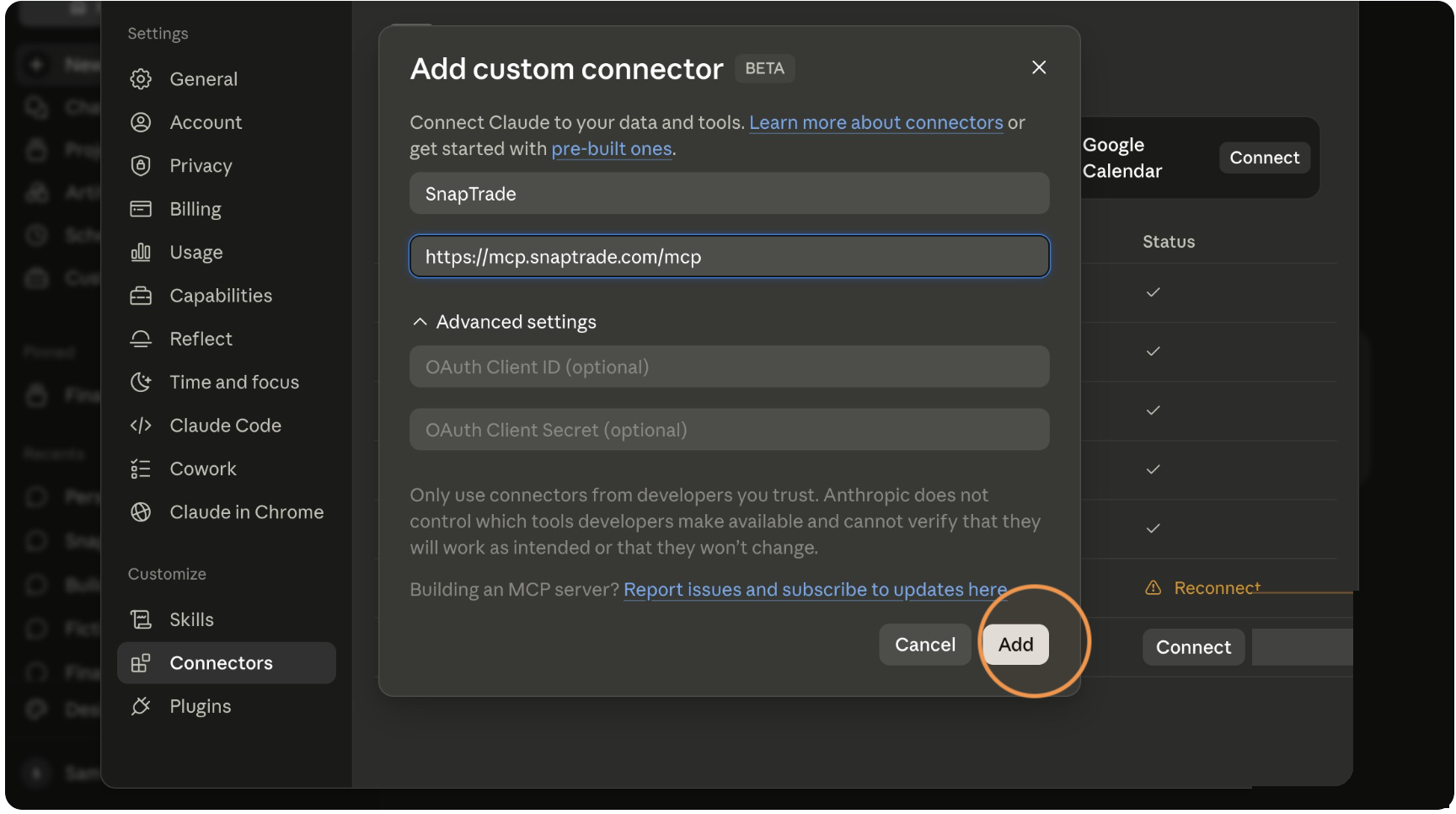The height and width of the screenshot is (814, 1456).
Task: Click the OAuth Client Secret field
Action: coord(730,430)
